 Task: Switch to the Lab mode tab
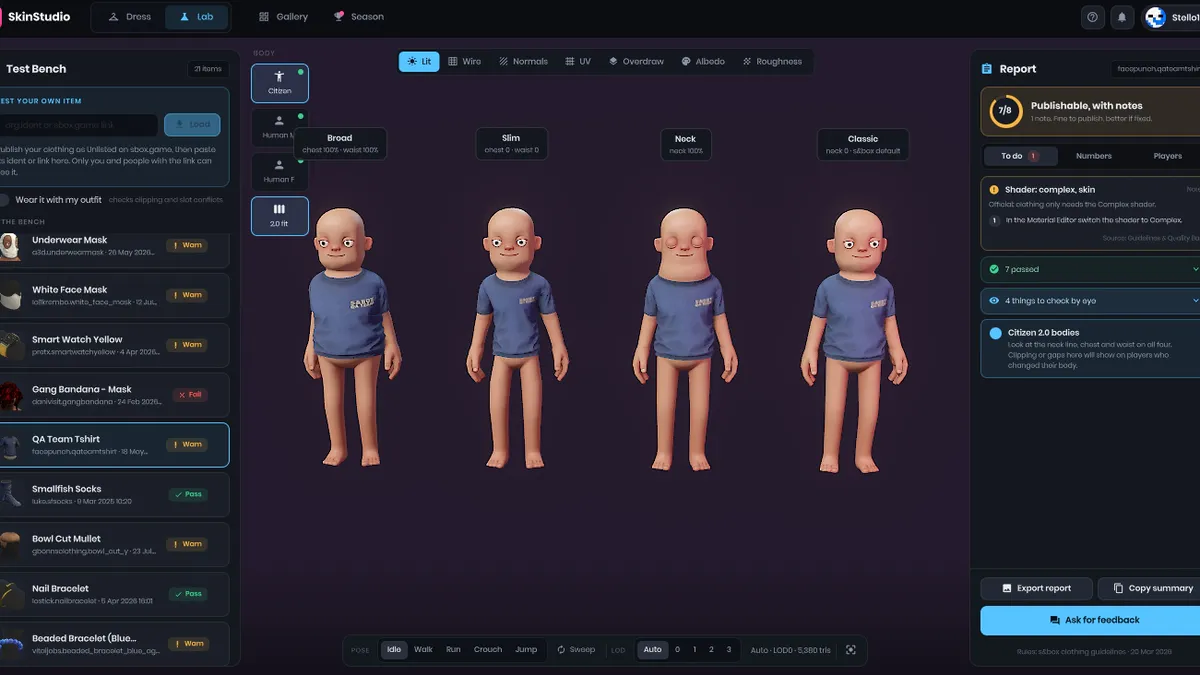[x=197, y=17]
